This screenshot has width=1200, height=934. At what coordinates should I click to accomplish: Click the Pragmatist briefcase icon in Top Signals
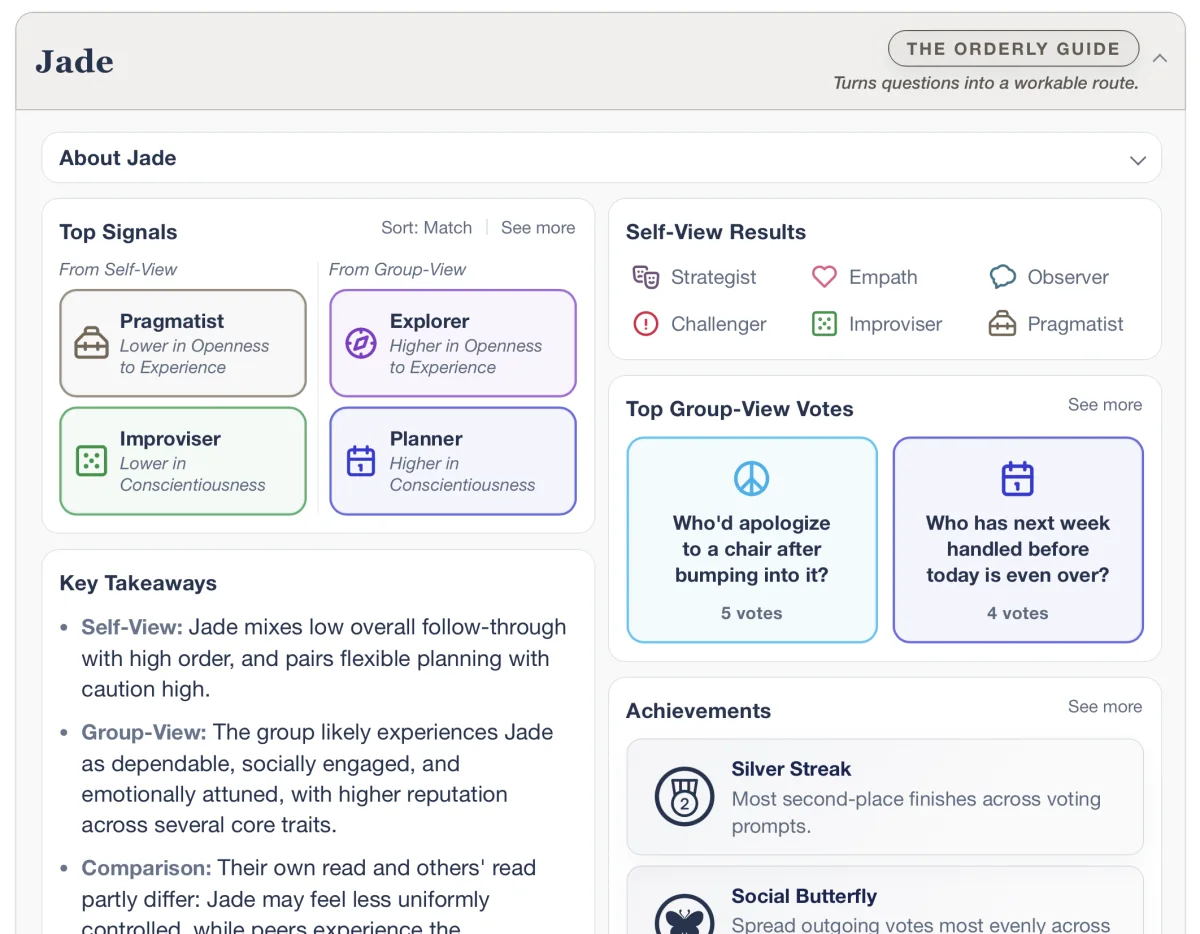[91, 344]
